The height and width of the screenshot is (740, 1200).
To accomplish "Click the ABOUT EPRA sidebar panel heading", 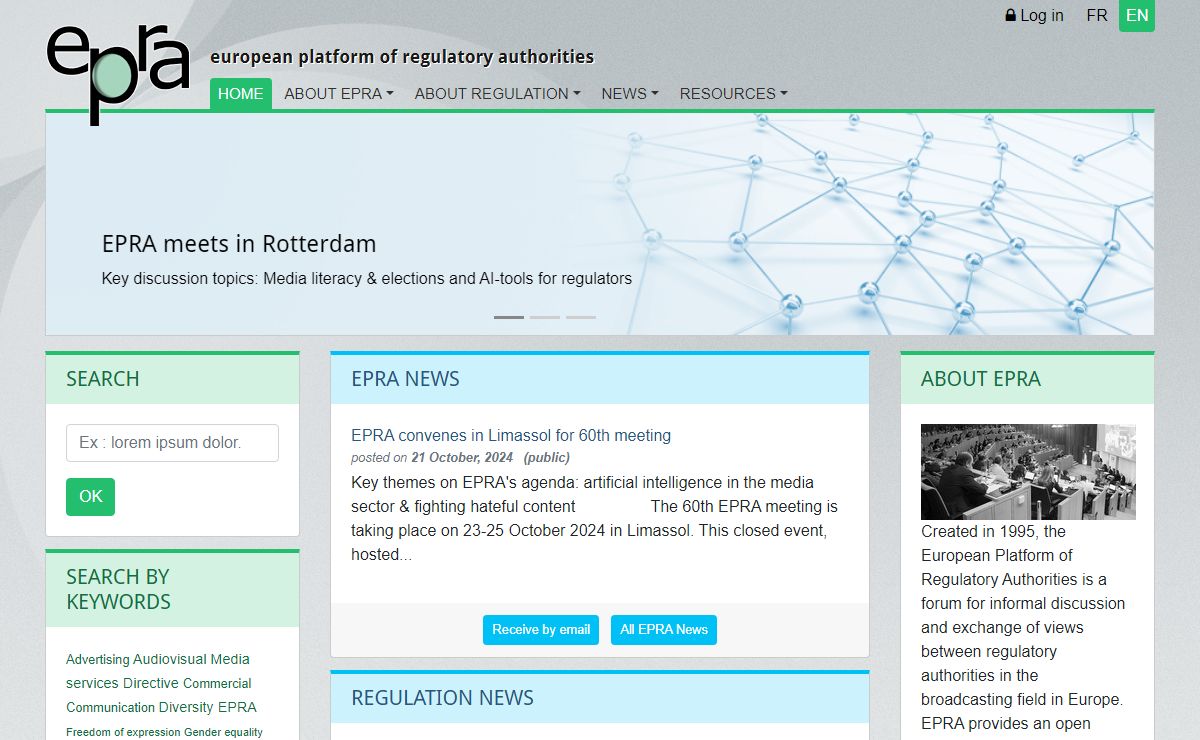I will (981, 379).
